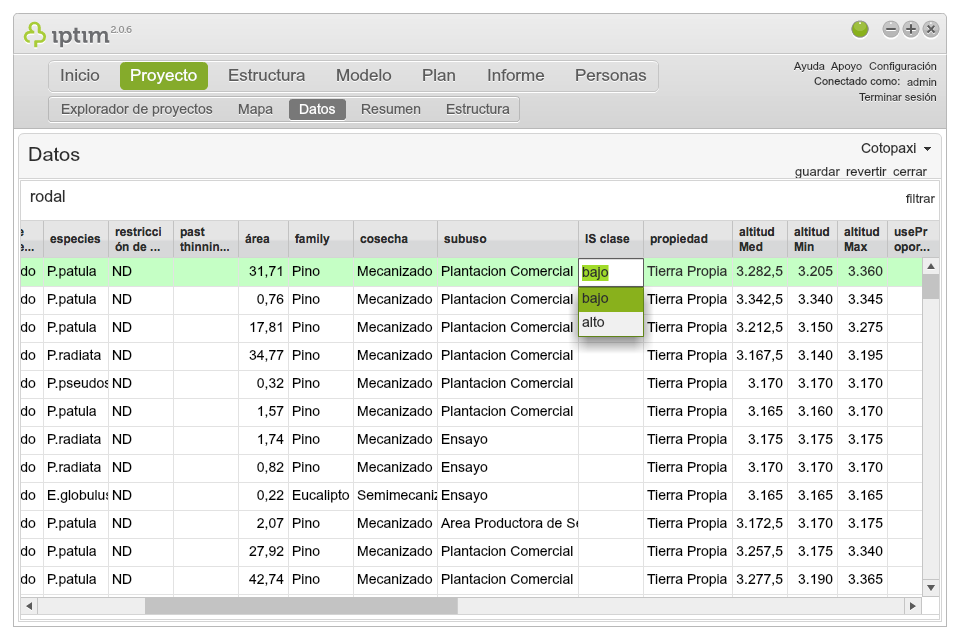Open the Mapa sub-tab

tap(255, 109)
